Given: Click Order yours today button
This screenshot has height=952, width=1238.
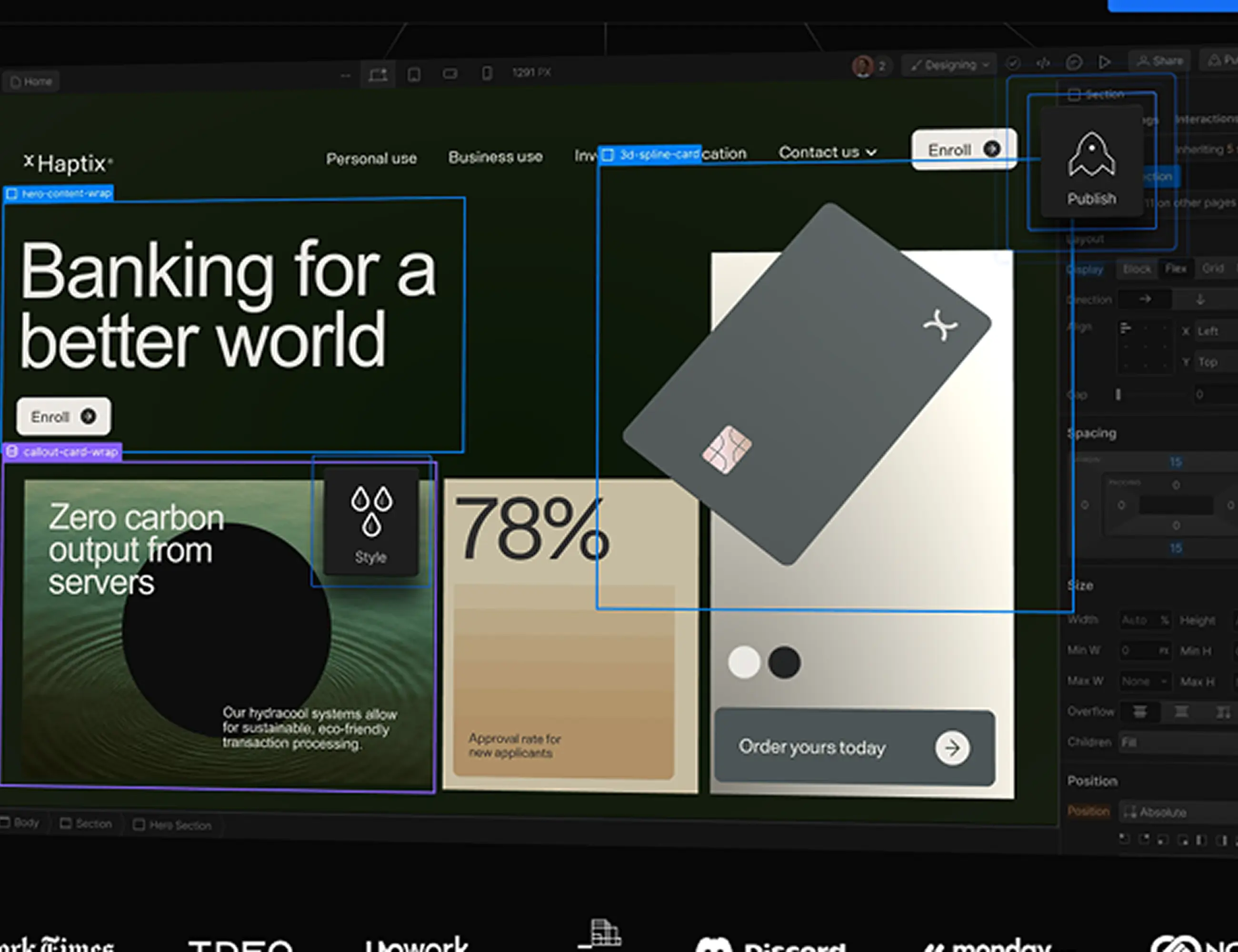Looking at the screenshot, I should pos(854,747).
